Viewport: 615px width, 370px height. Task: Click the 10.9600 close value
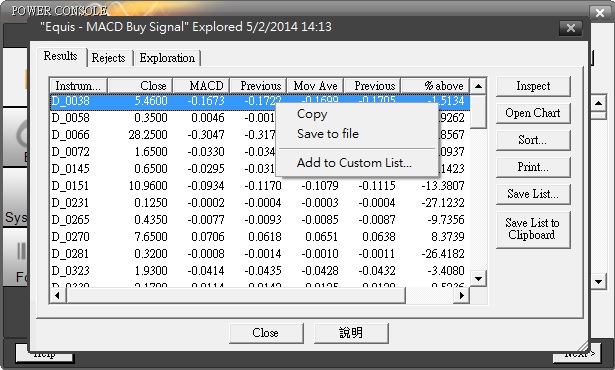(x=148, y=186)
